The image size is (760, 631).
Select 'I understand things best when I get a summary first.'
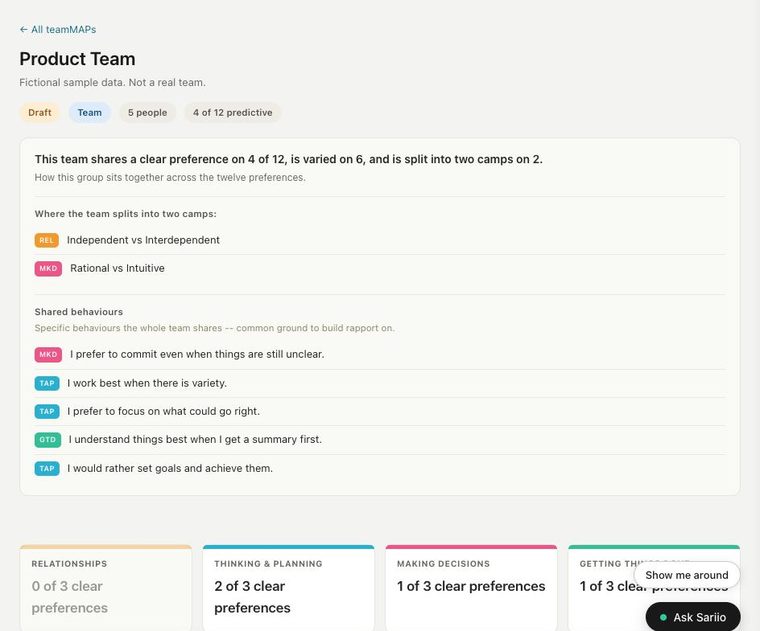click(x=195, y=439)
